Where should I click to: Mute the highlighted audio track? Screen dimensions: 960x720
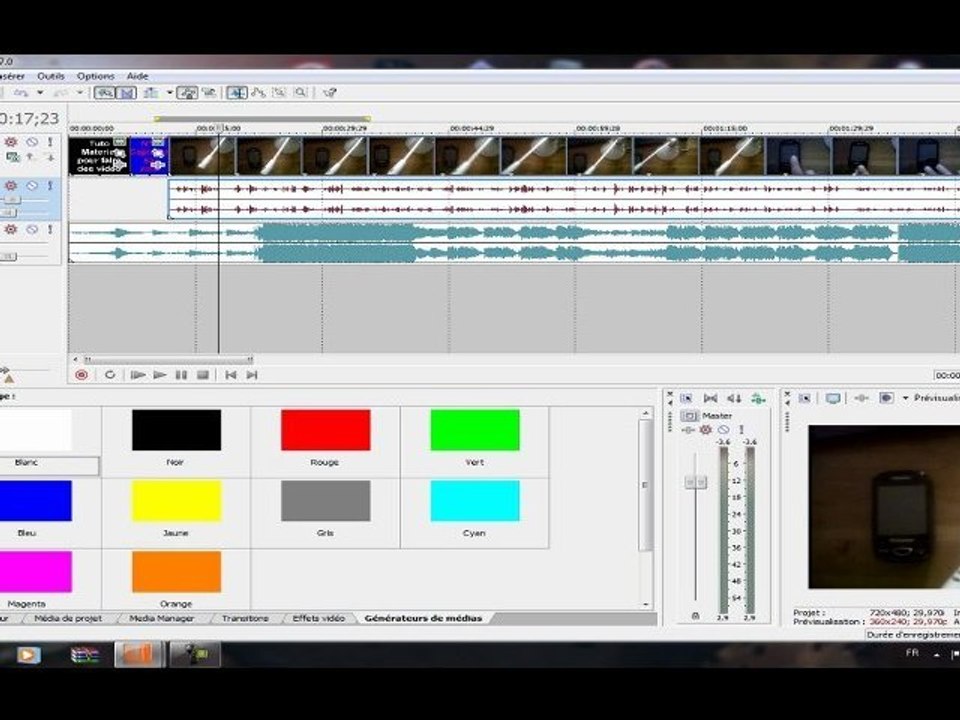coord(32,185)
